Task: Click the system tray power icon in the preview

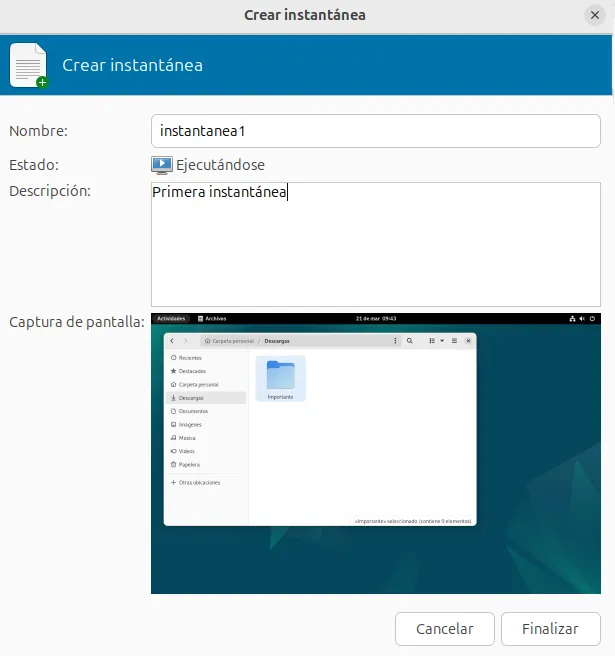Action: pyautogui.click(x=593, y=318)
